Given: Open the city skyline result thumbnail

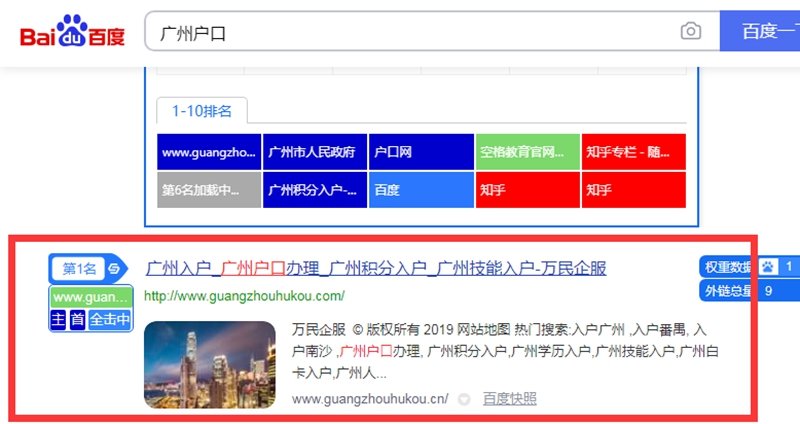Looking at the screenshot, I should 210,364.
